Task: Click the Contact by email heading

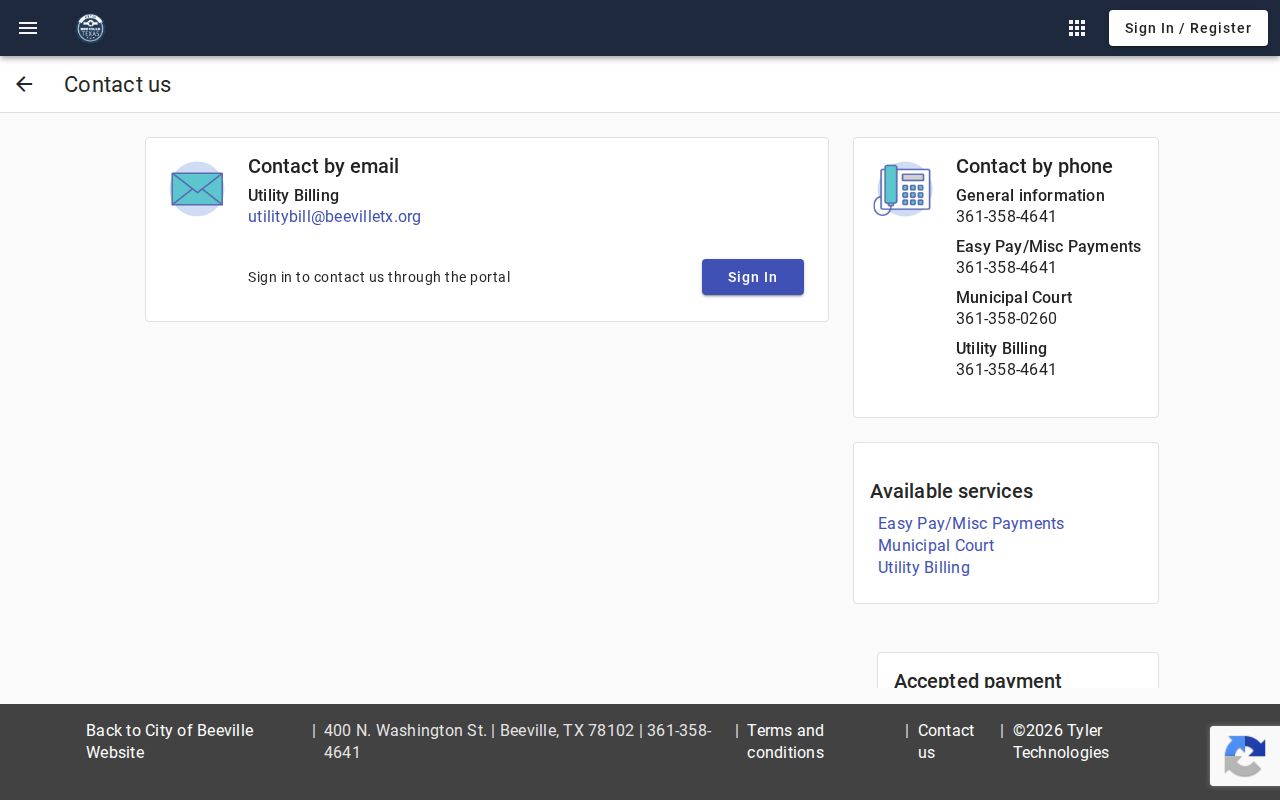Action: [323, 166]
